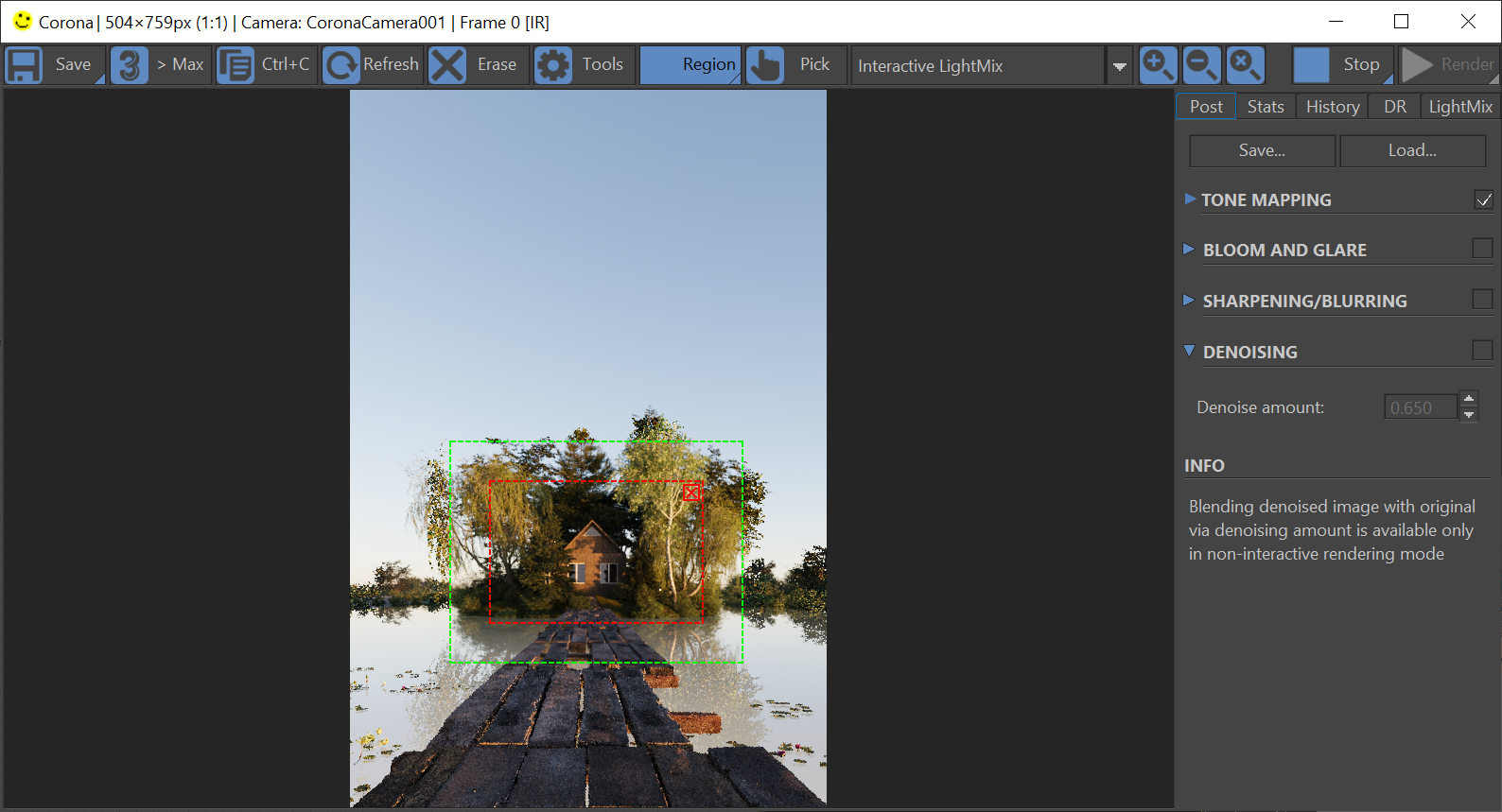Collapse the Denoising section
This screenshot has width=1502, height=812.
coord(1190,351)
